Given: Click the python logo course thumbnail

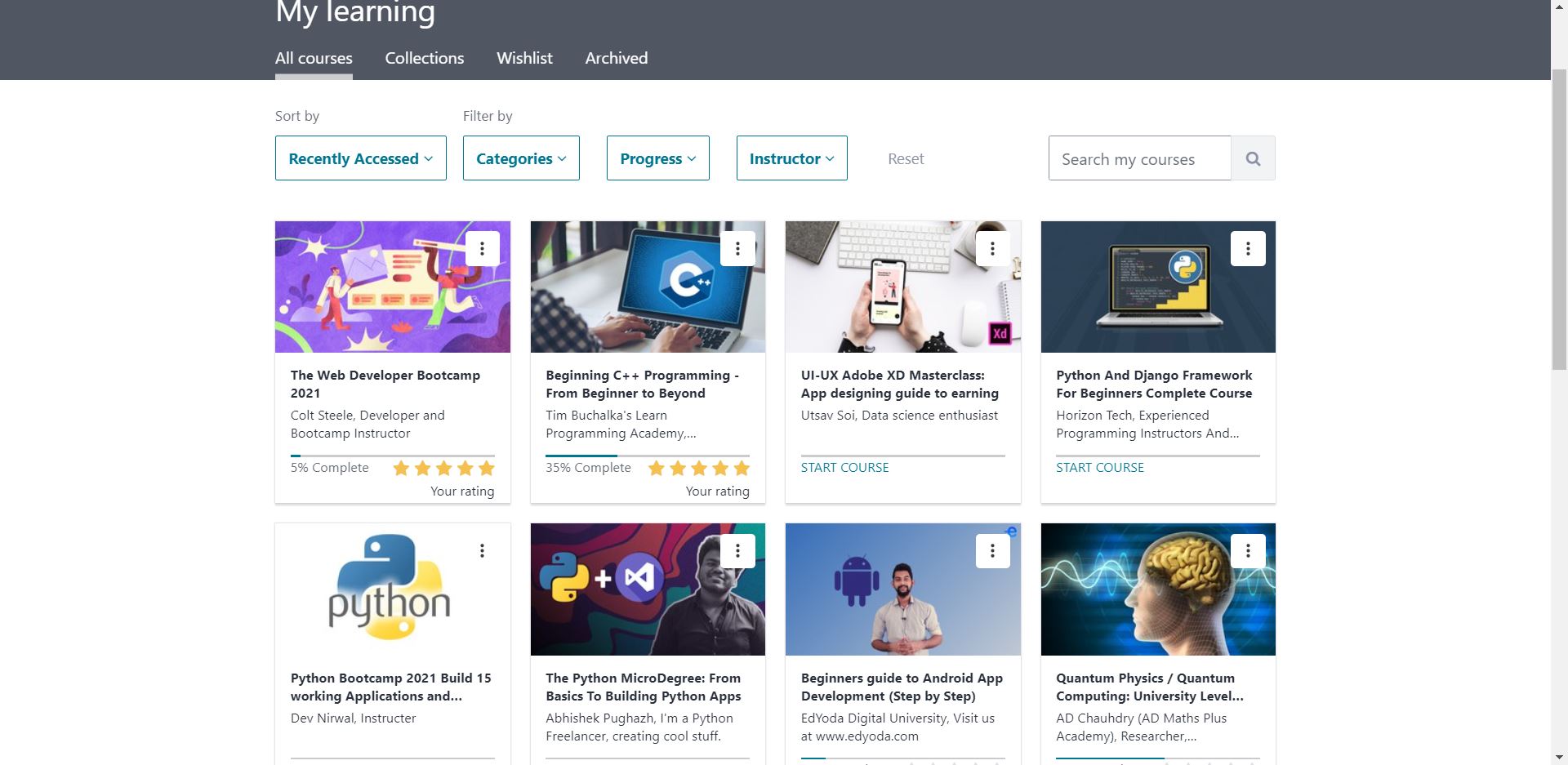Looking at the screenshot, I should coord(393,589).
